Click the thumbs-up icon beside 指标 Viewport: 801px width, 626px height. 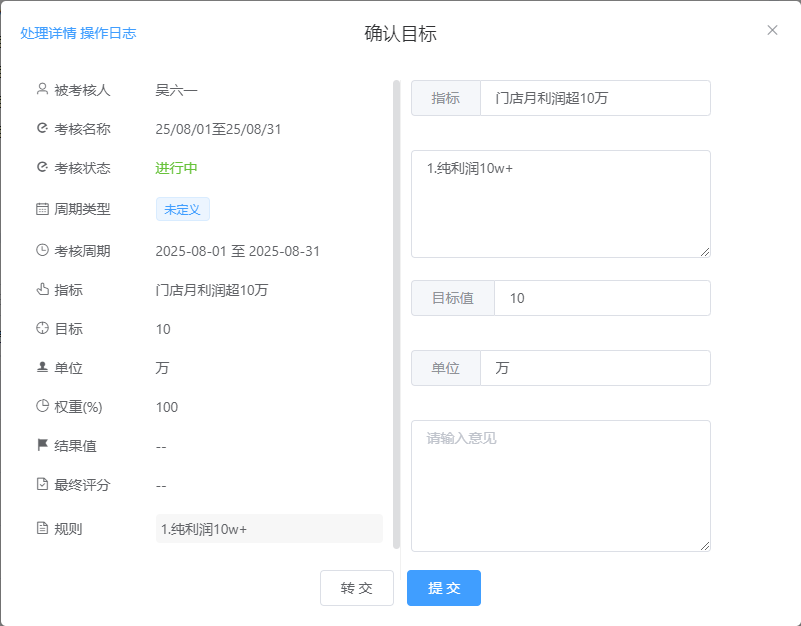pos(42,290)
